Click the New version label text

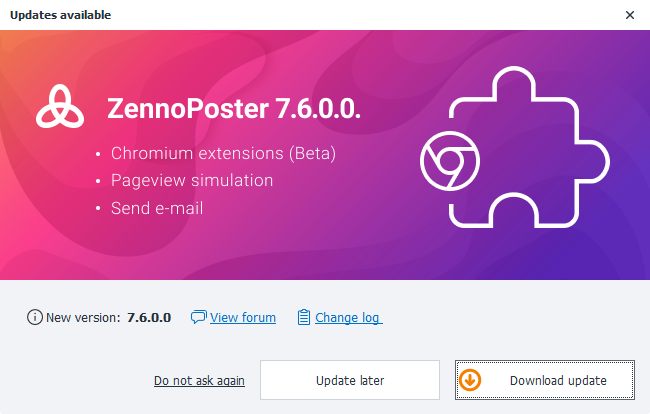pos(84,318)
